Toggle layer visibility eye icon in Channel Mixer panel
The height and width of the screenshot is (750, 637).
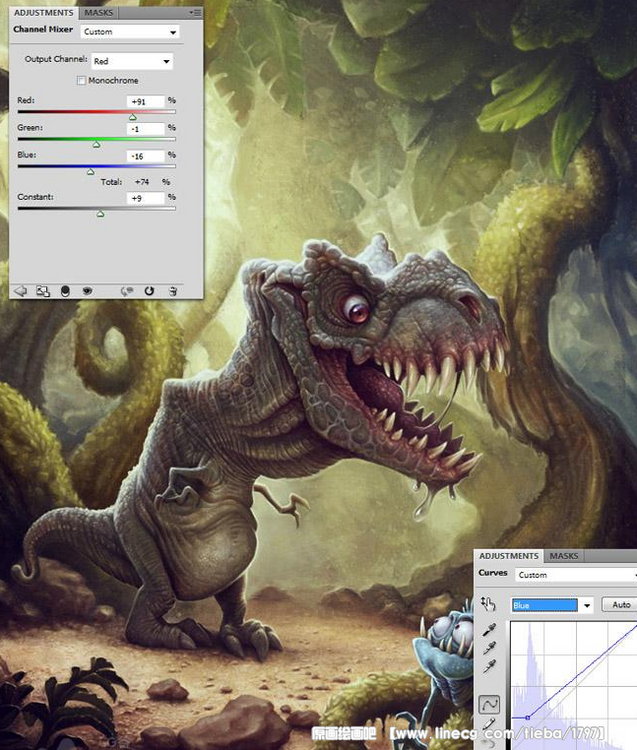pos(87,291)
